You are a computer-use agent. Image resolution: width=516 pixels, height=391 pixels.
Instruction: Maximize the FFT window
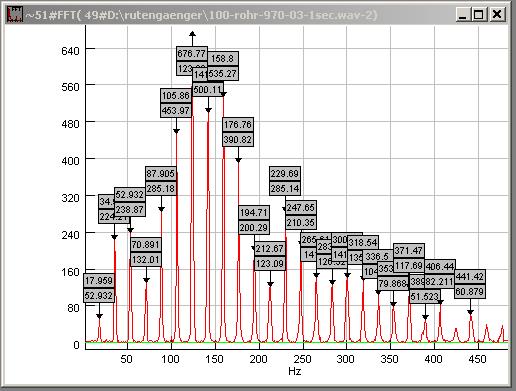(478, 15)
